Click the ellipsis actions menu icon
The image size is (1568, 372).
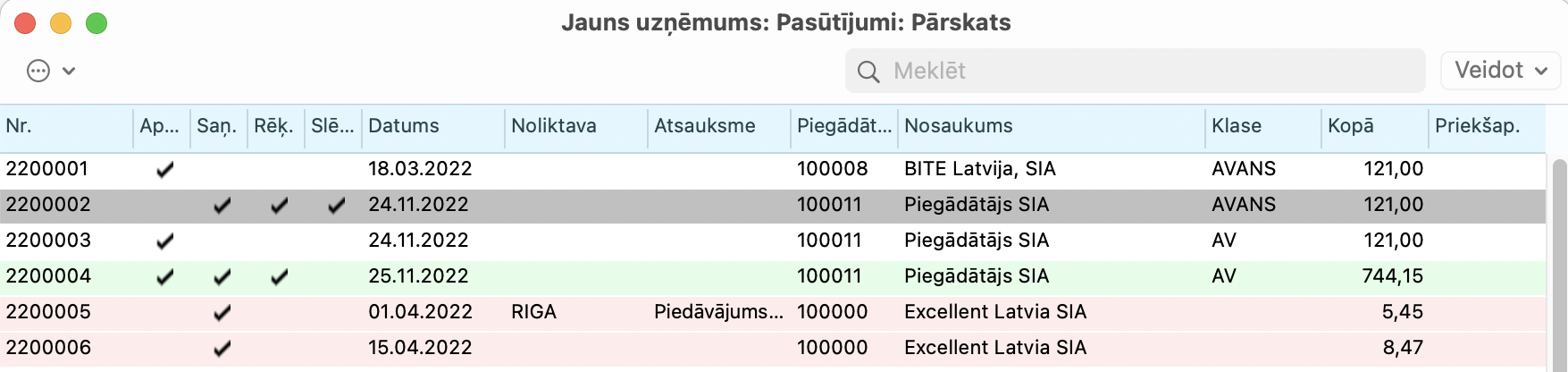[x=38, y=71]
